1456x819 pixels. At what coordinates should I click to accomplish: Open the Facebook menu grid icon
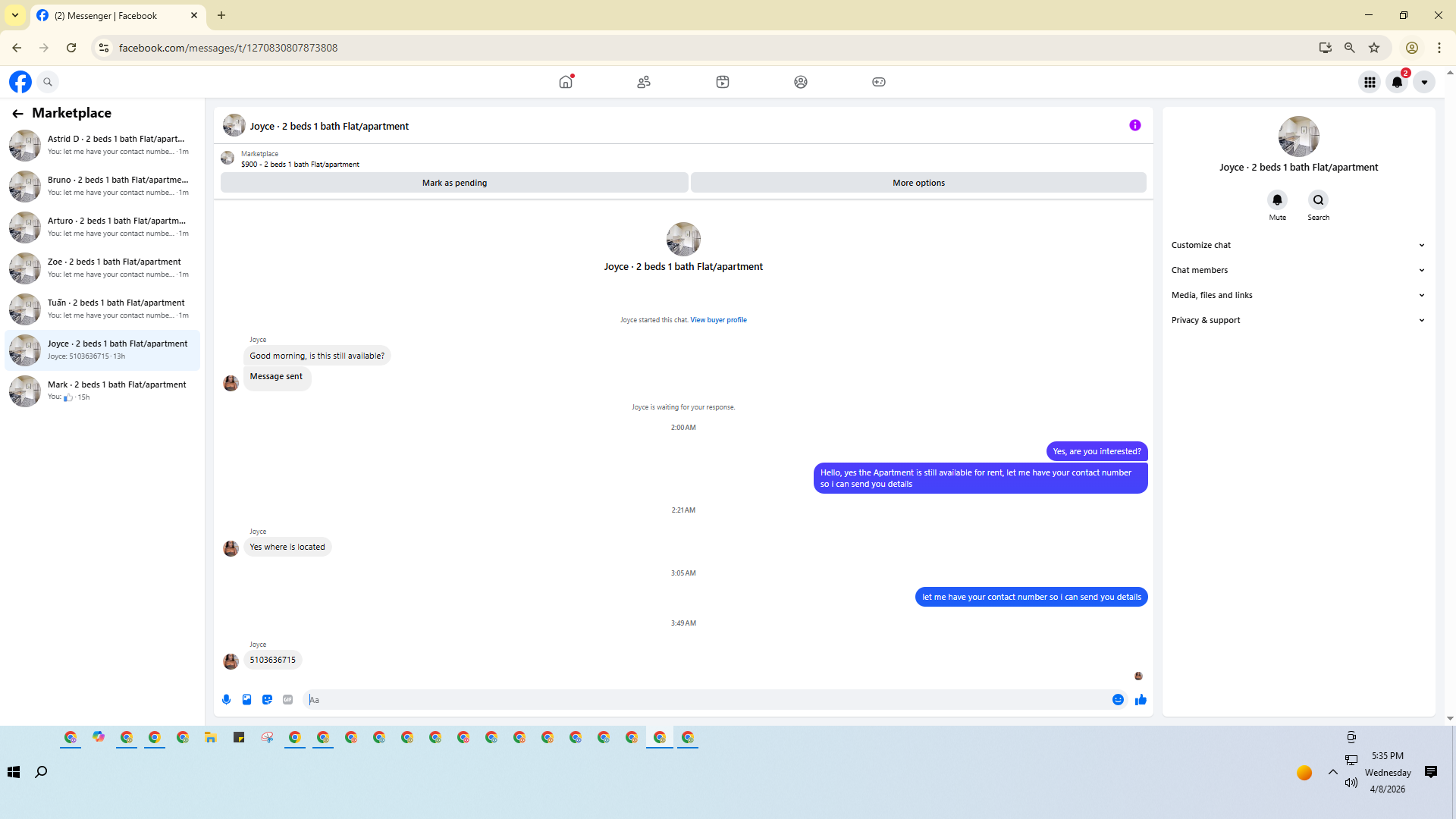(1370, 82)
